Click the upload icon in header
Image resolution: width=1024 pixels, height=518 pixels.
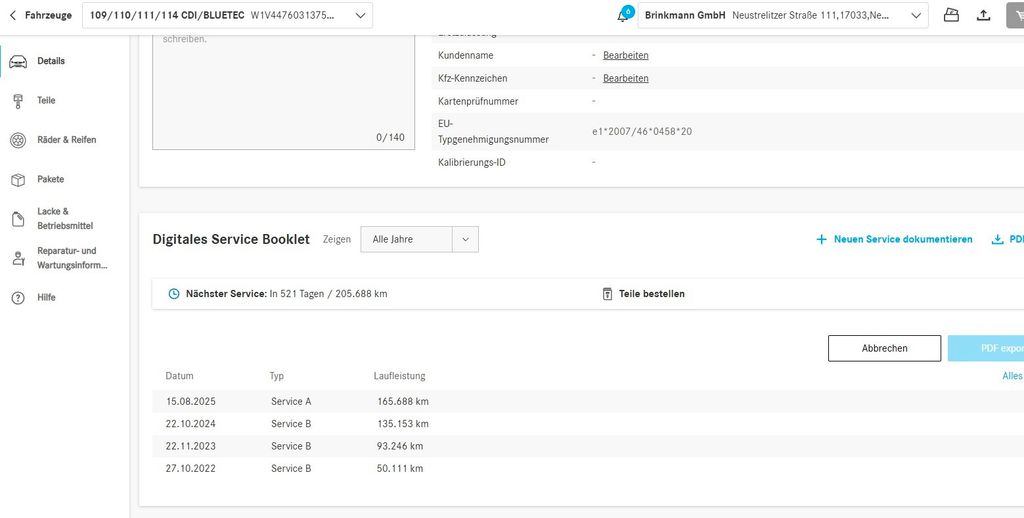[984, 15]
